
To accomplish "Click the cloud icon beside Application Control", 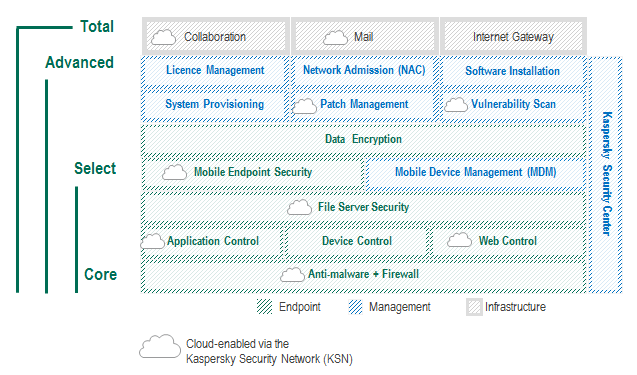I will click(152, 241).
